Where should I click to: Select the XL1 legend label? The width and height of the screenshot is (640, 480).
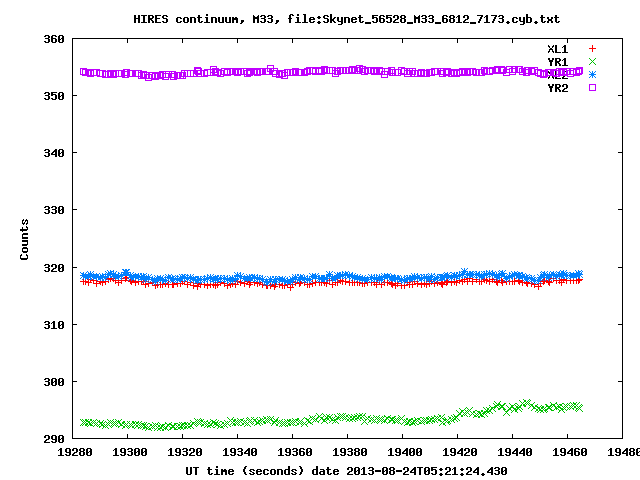[x=558, y=49]
